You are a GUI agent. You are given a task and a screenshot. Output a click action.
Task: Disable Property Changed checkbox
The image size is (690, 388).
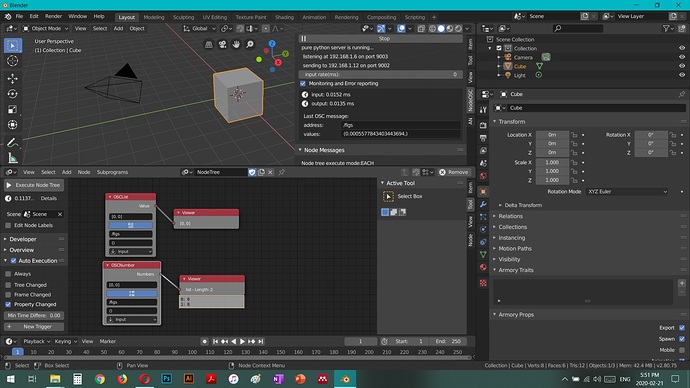click(8, 304)
